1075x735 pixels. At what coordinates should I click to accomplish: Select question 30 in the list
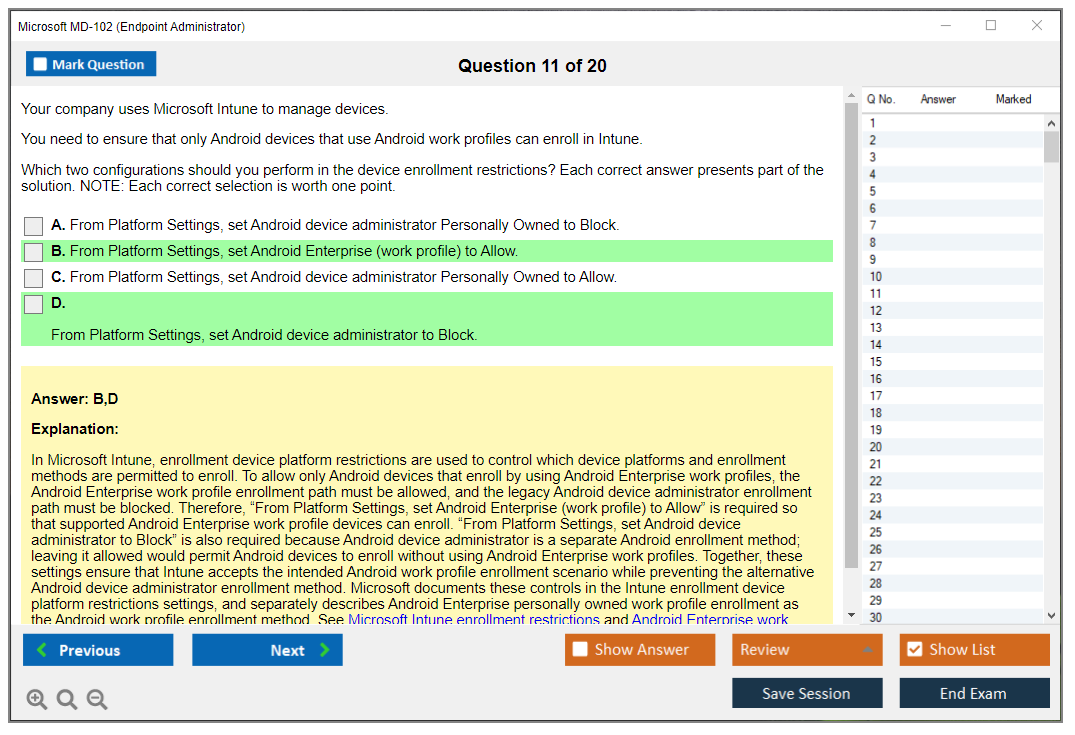click(x=953, y=617)
